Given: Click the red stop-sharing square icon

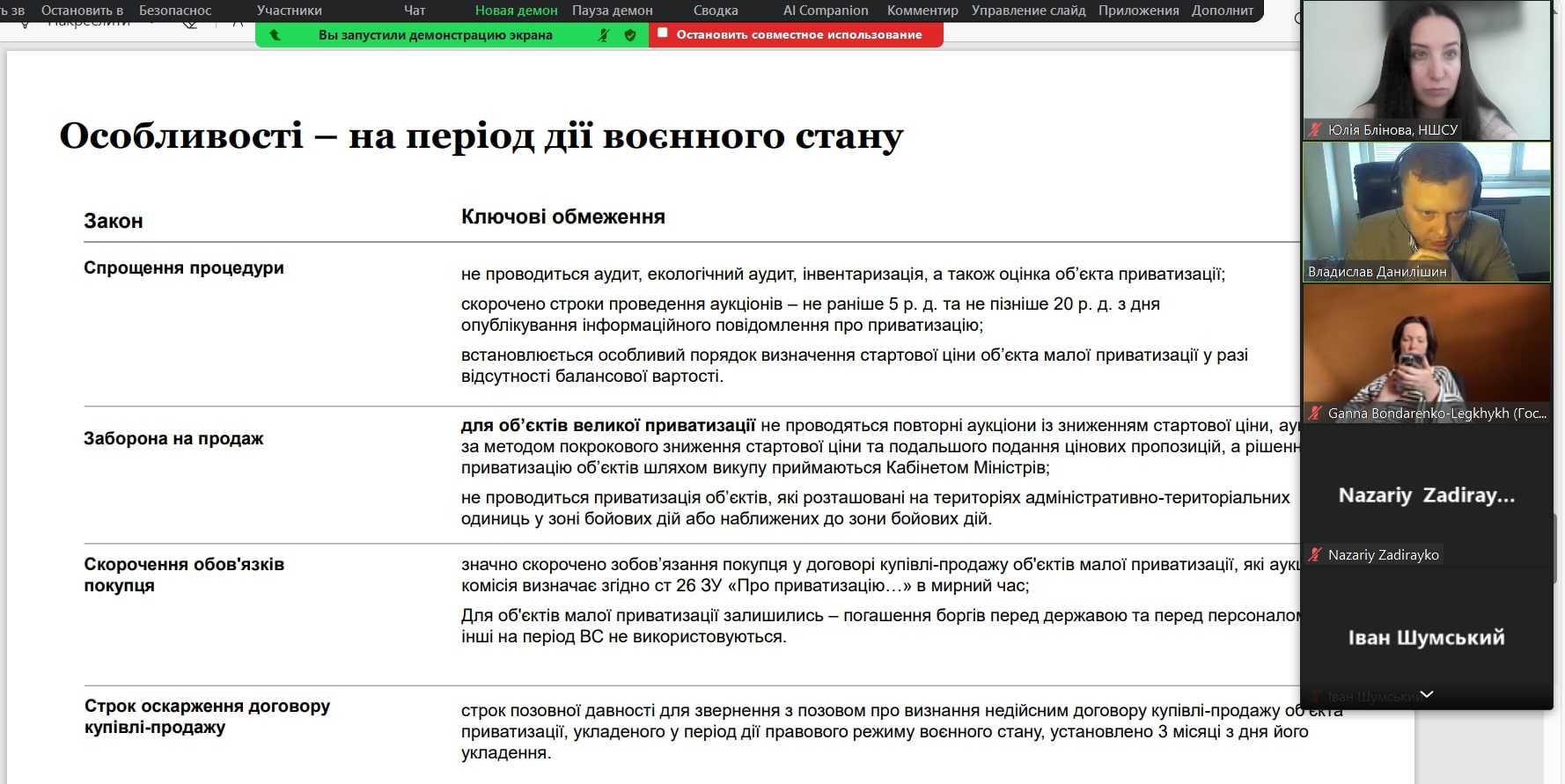Looking at the screenshot, I should pyautogui.click(x=663, y=33).
